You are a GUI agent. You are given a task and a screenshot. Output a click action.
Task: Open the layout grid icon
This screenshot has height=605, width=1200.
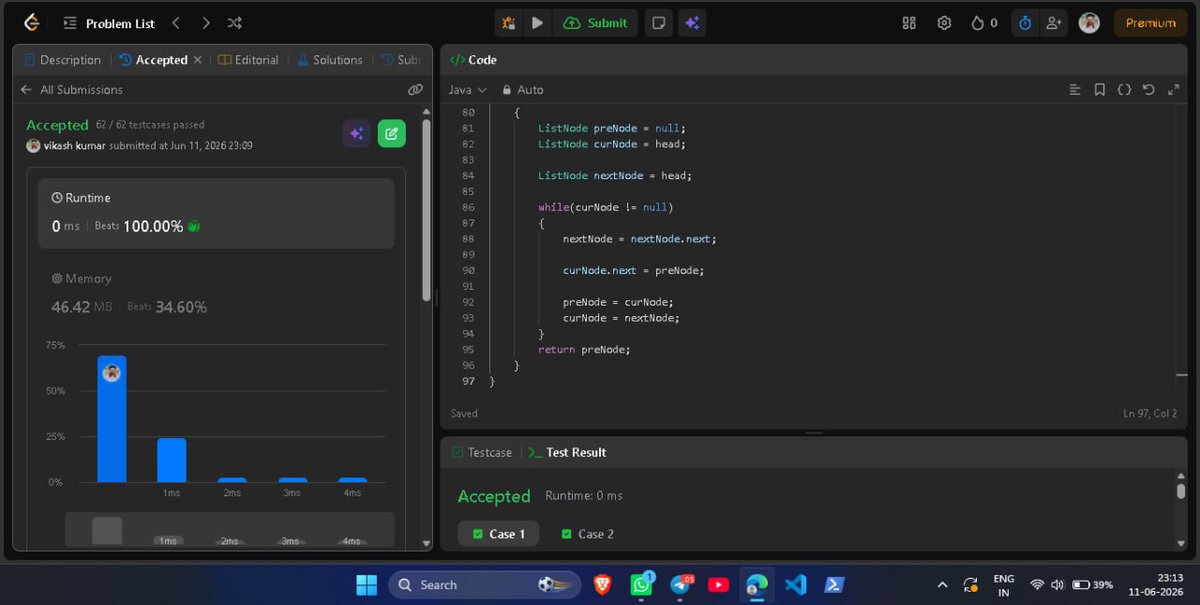click(x=909, y=23)
